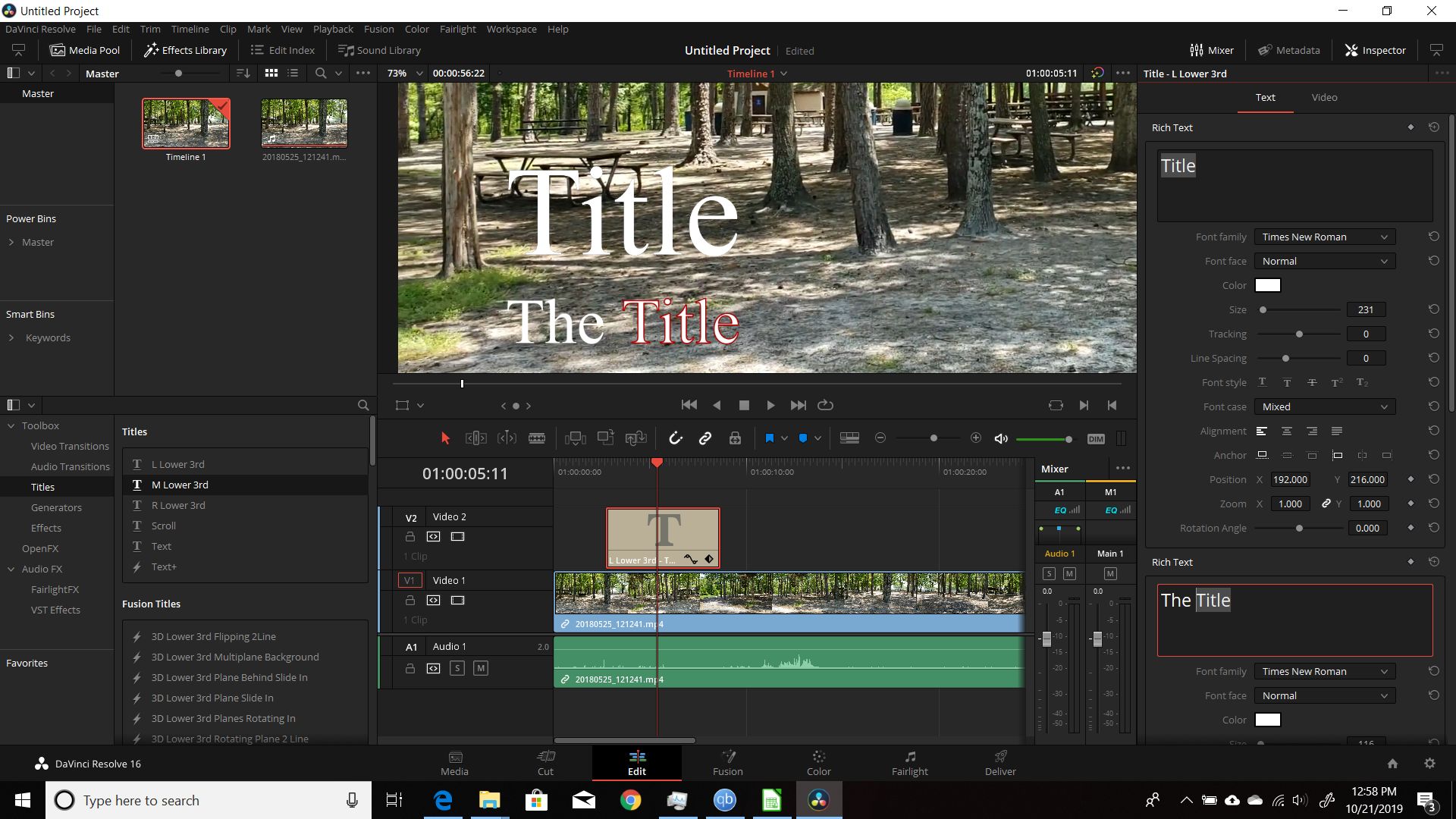Toggle loop playback
This screenshot has height=819, width=1456.
(x=826, y=405)
